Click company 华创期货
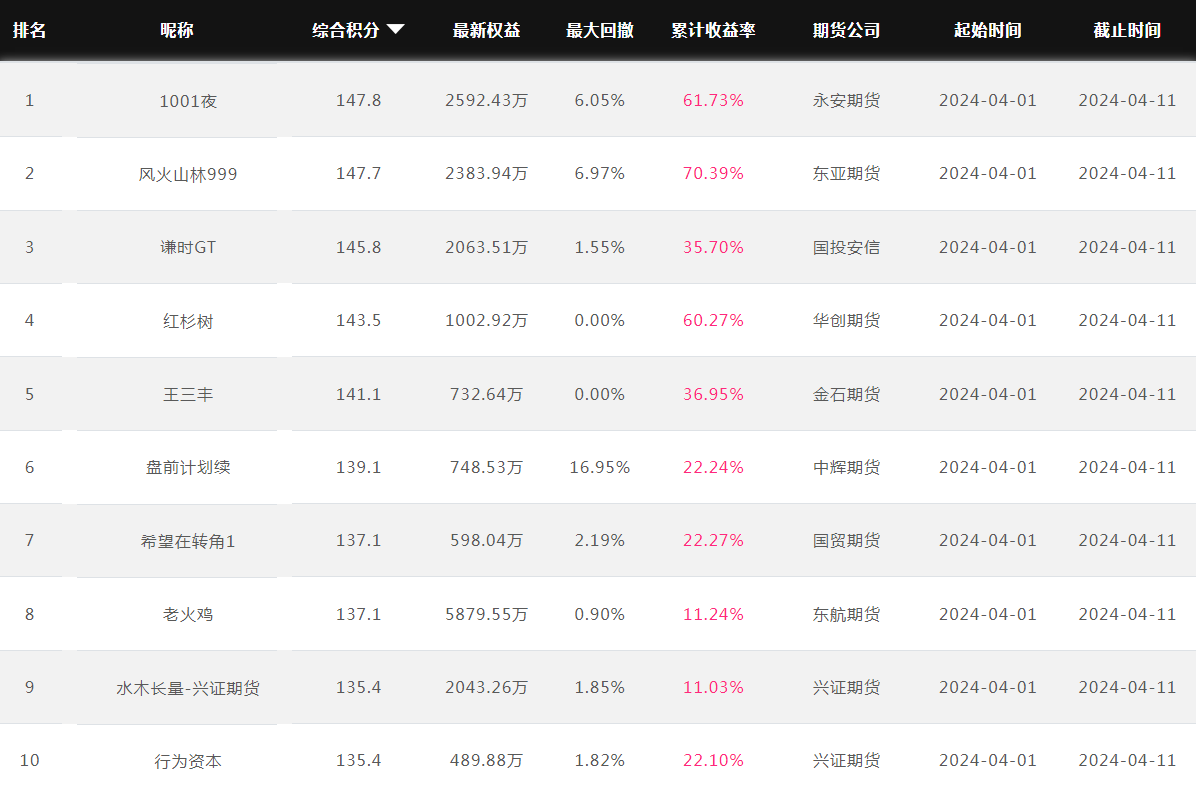This screenshot has height=794, width=1196. (847, 320)
